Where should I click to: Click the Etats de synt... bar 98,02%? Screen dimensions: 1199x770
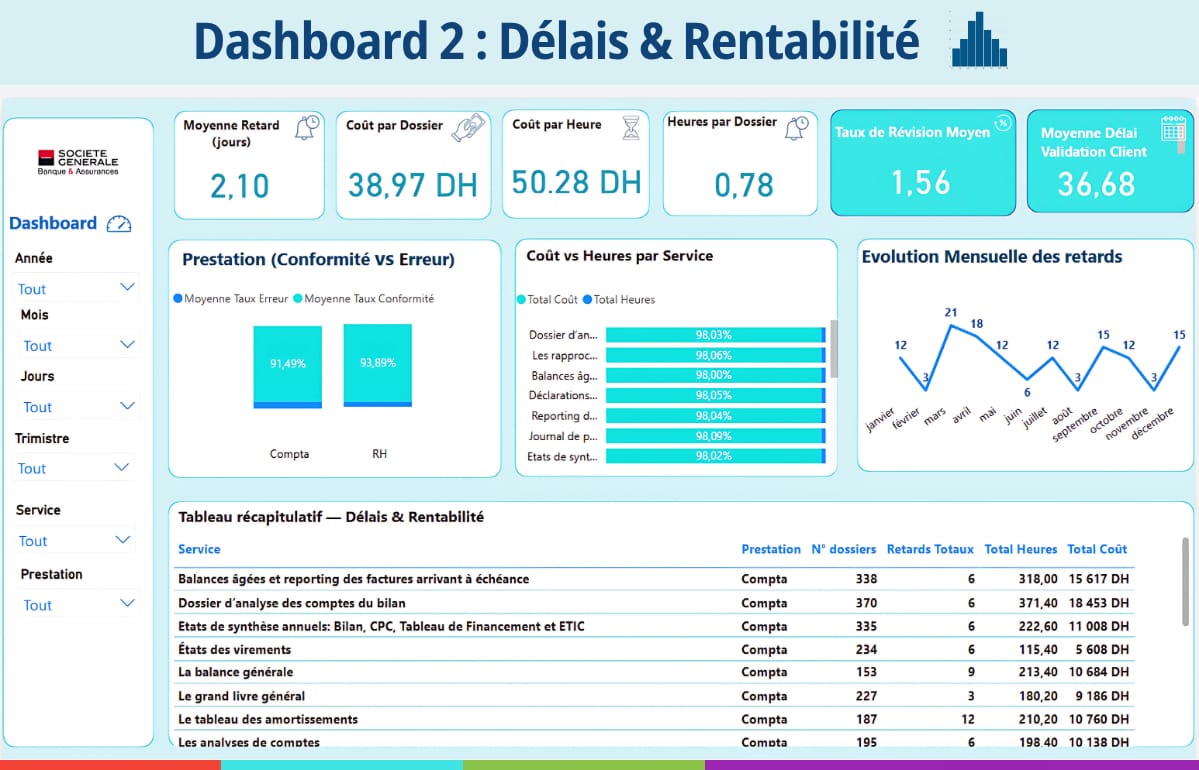click(715, 456)
